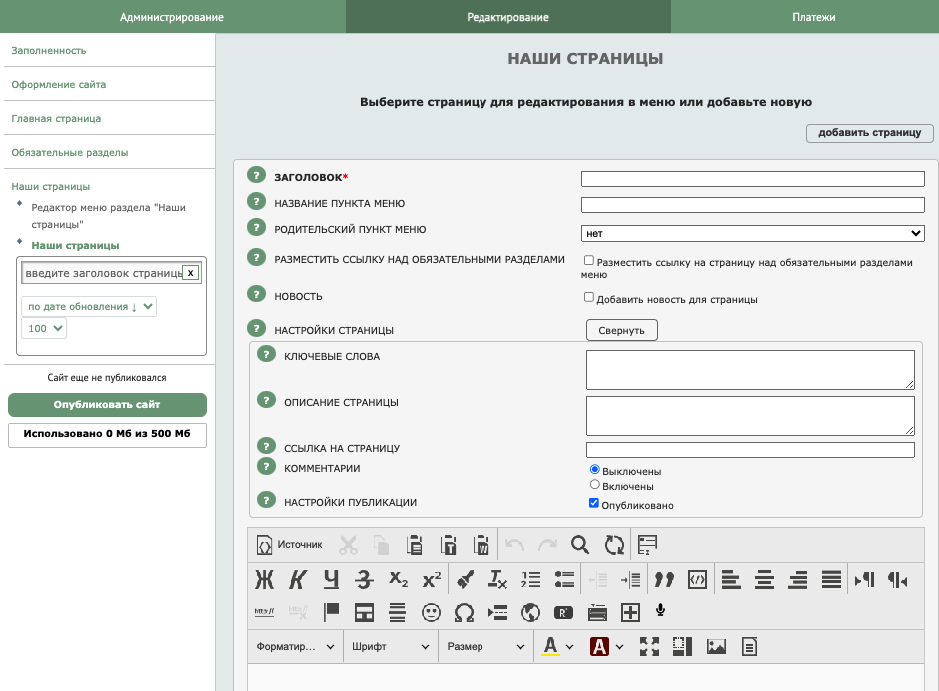
Task: Click the Find magnifier icon
Action: pos(580,544)
